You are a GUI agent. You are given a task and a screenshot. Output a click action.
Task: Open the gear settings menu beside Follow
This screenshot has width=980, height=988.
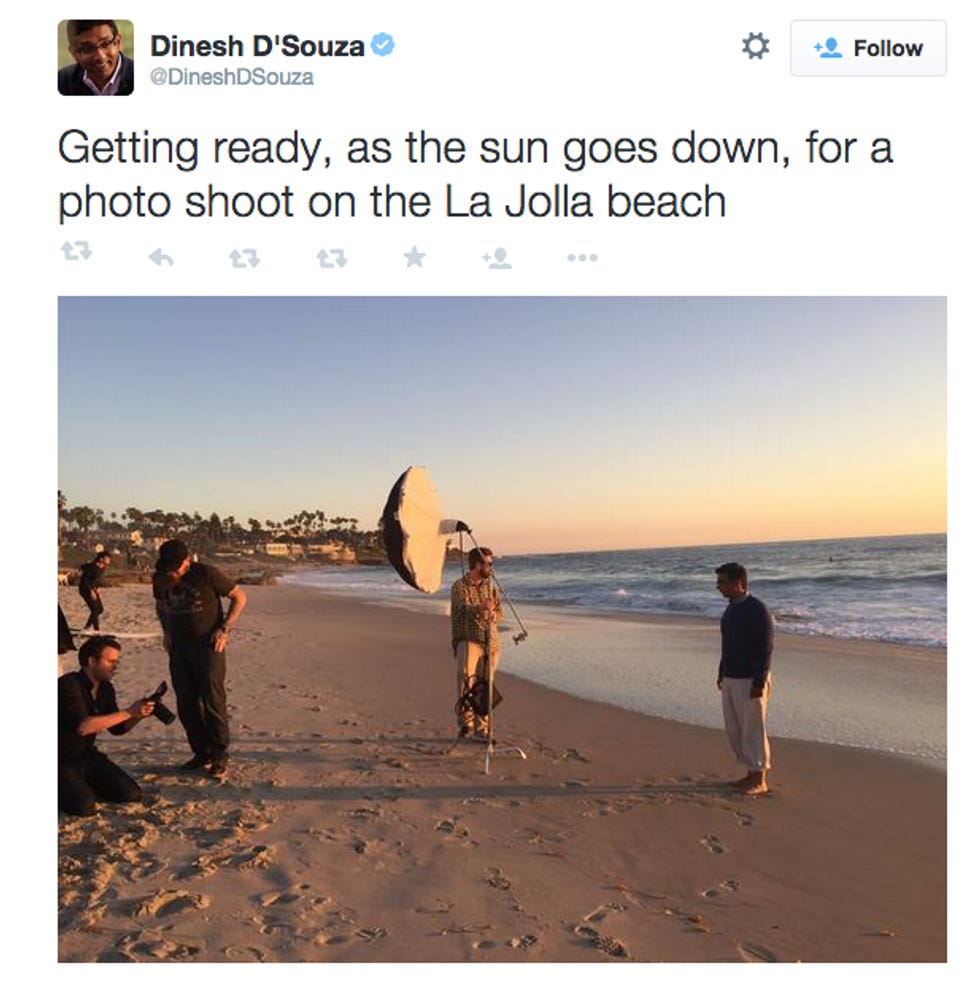tap(756, 46)
